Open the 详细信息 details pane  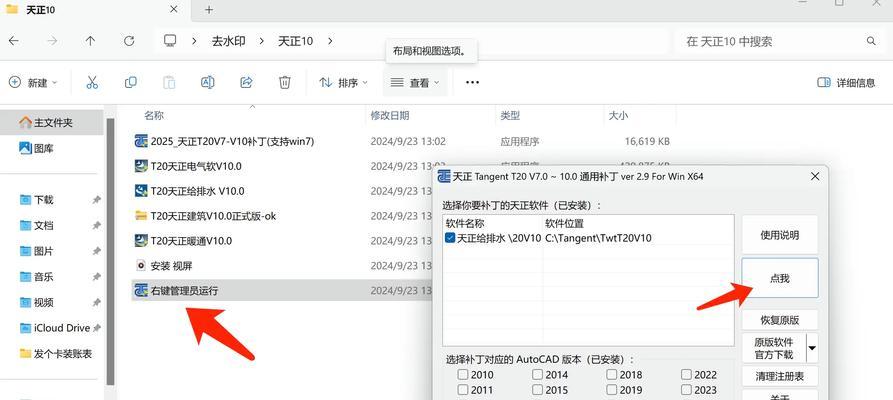point(846,83)
